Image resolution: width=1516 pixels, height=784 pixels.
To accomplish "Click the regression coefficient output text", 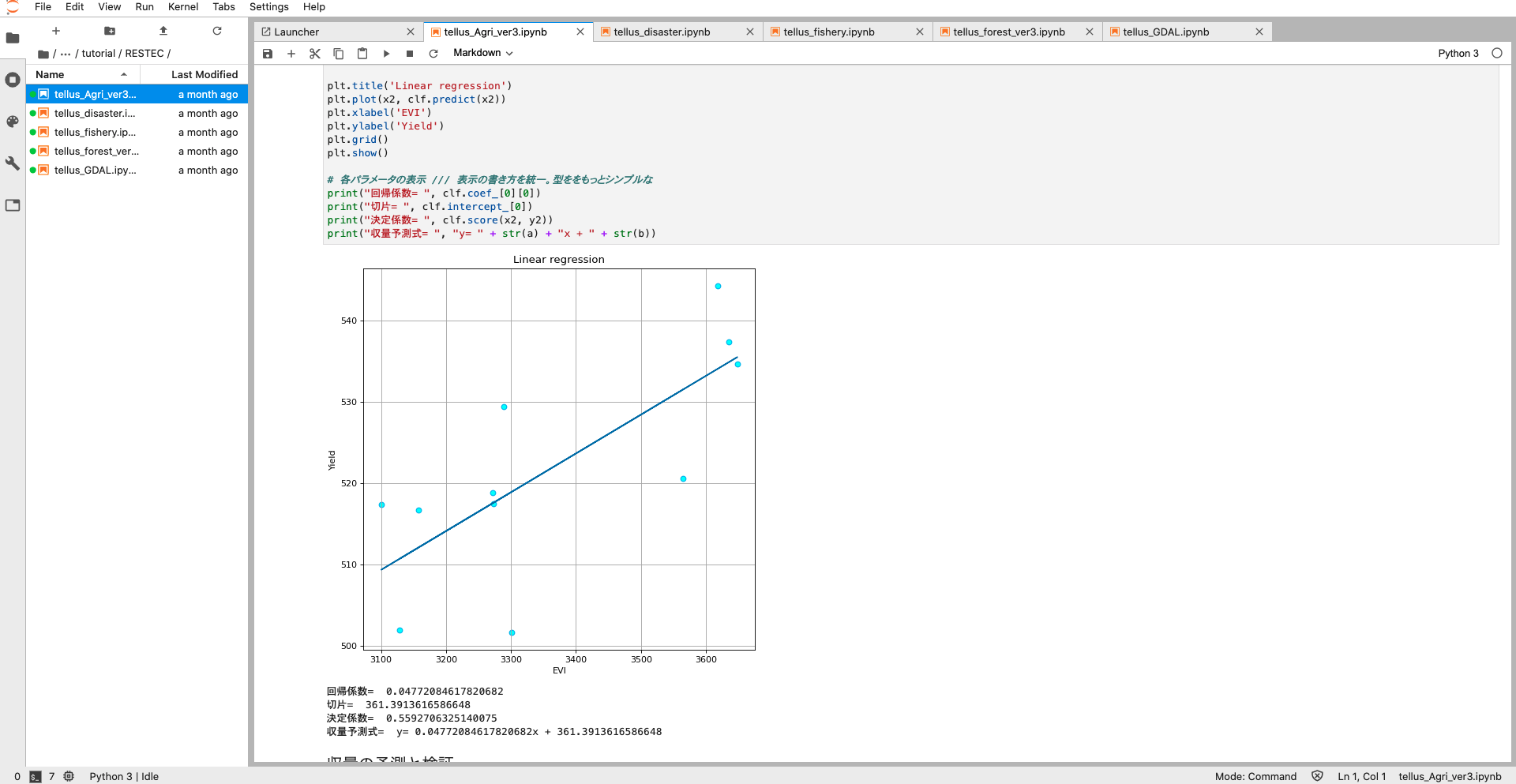I will [x=415, y=692].
